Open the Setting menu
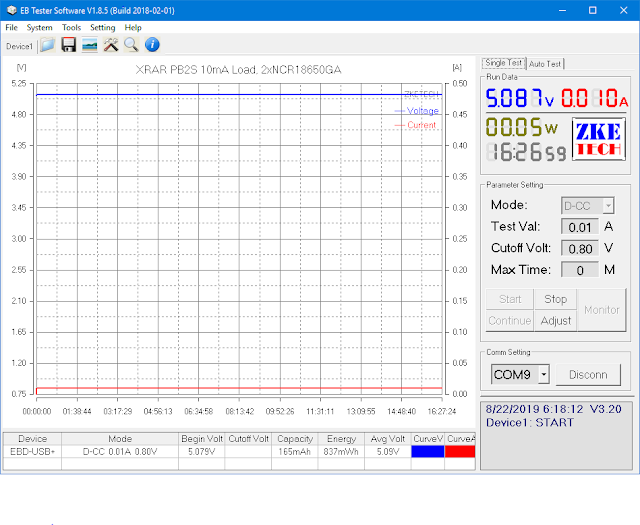This screenshot has width=640, height=525. click(x=102, y=28)
